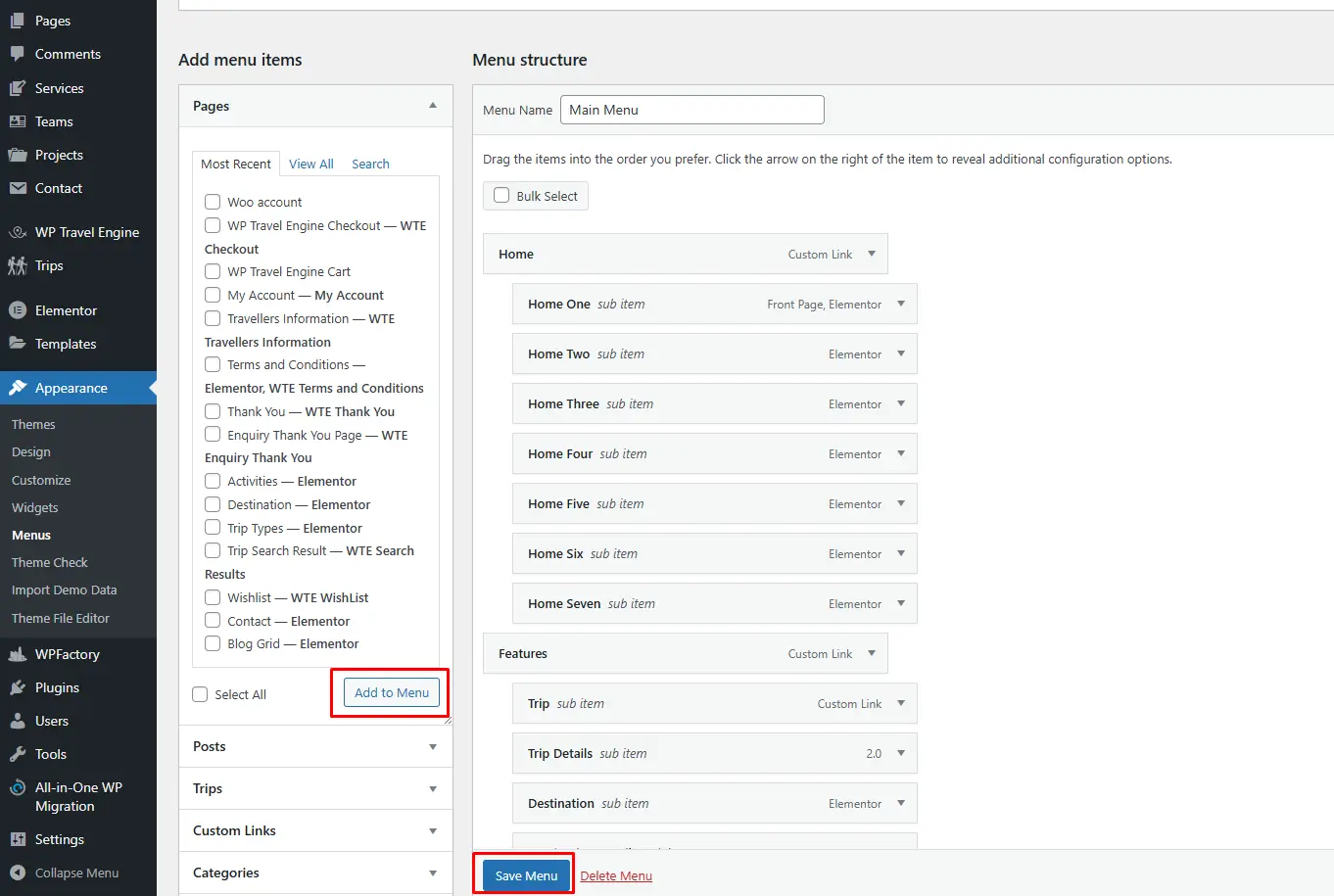Click the Contact envelope icon
Viewport: 1334px width, 896px height.
(x=18, y=188)
